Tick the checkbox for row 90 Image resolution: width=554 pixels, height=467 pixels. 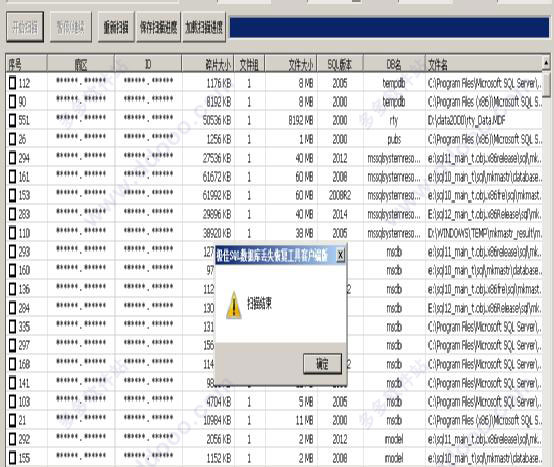[x=12, y=102]
